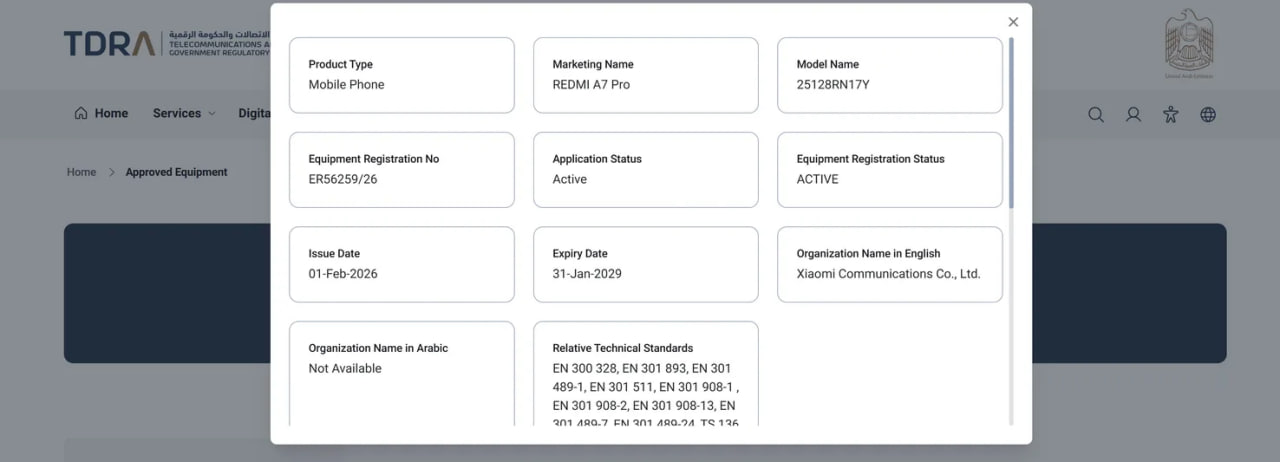Click the globe language icon
The height and width of the screenshot is (462, 1280).
pos(1208,114)
